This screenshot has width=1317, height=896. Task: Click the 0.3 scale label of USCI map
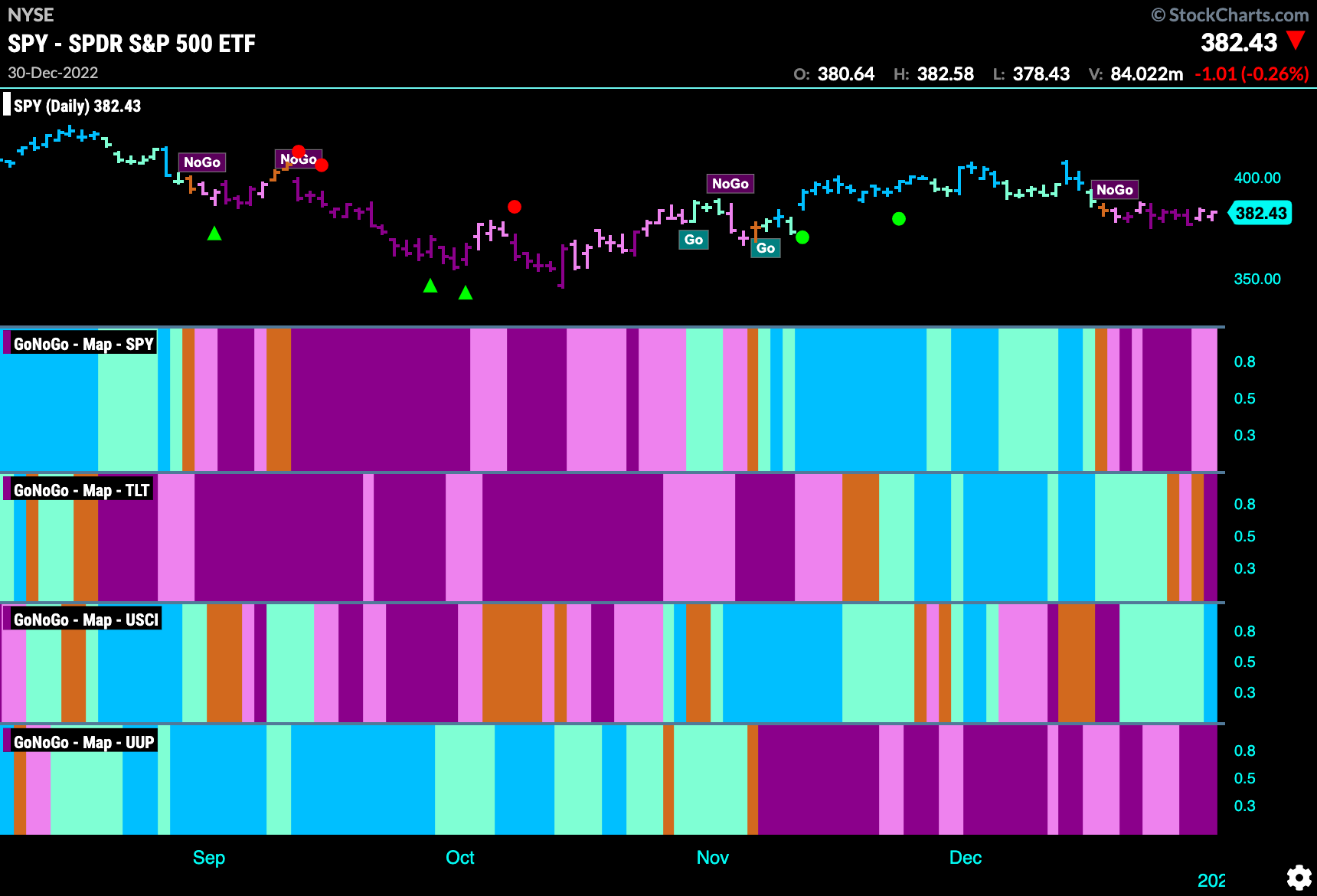[1245, 692]
